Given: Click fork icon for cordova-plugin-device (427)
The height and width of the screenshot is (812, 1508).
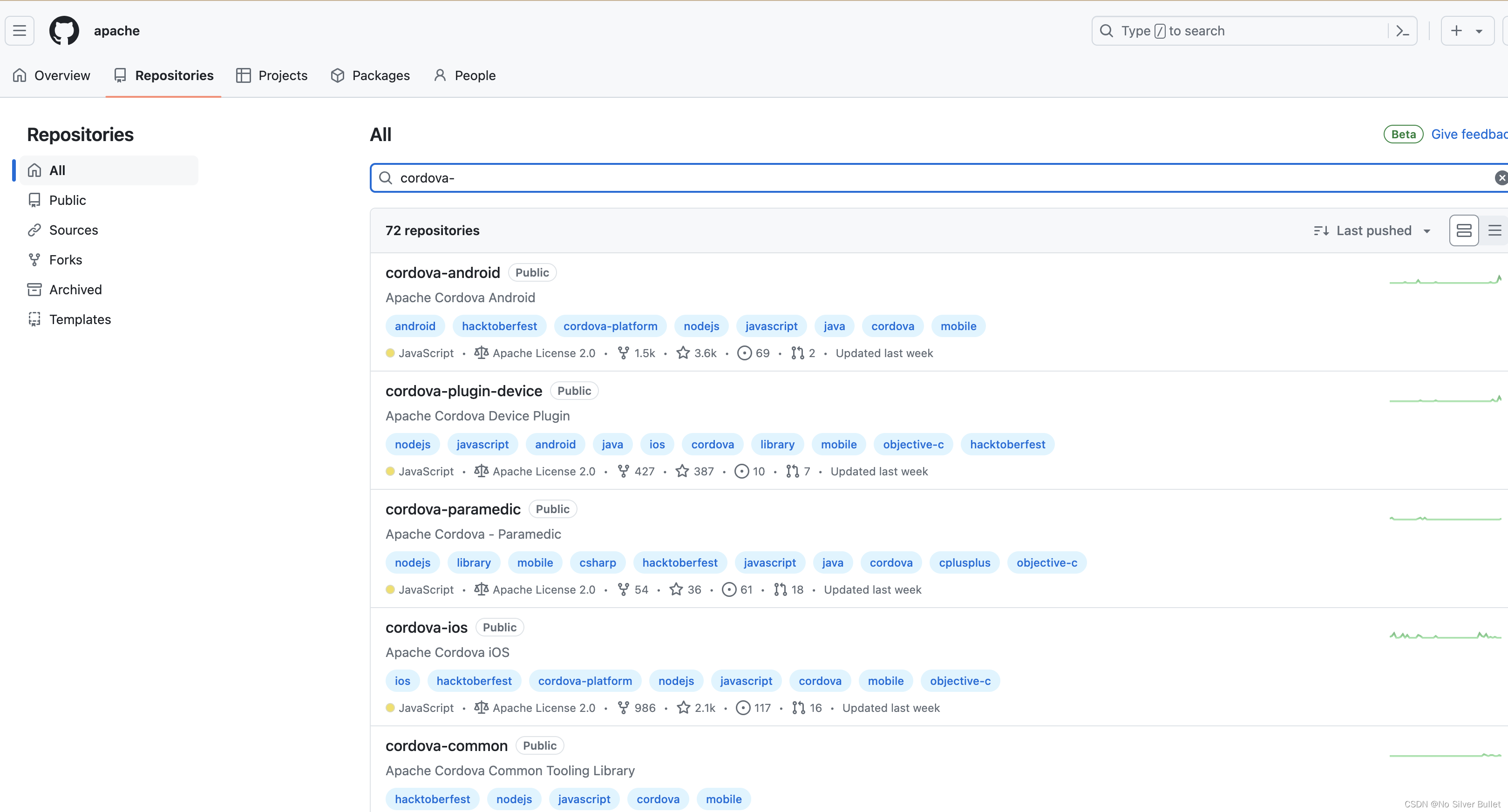Looking at the screenshot, I should click(x=624, y=471).
